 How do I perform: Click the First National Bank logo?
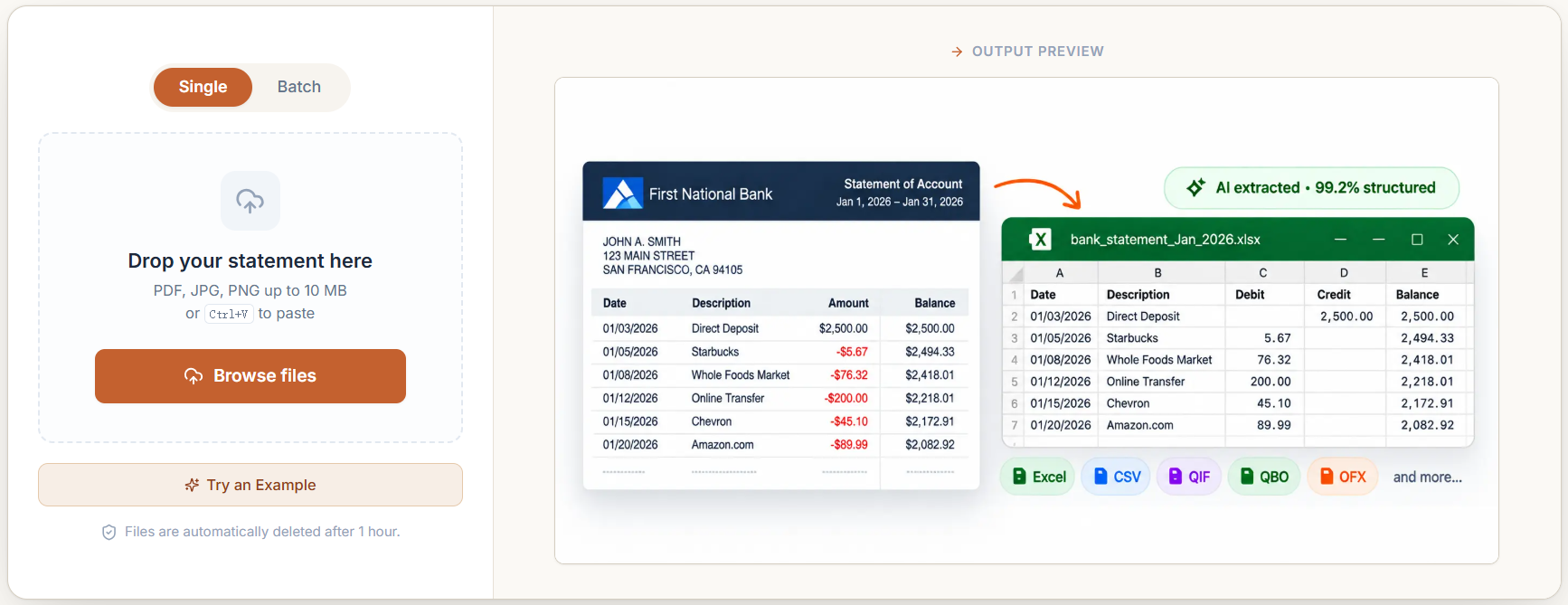(x=623, y=194)
